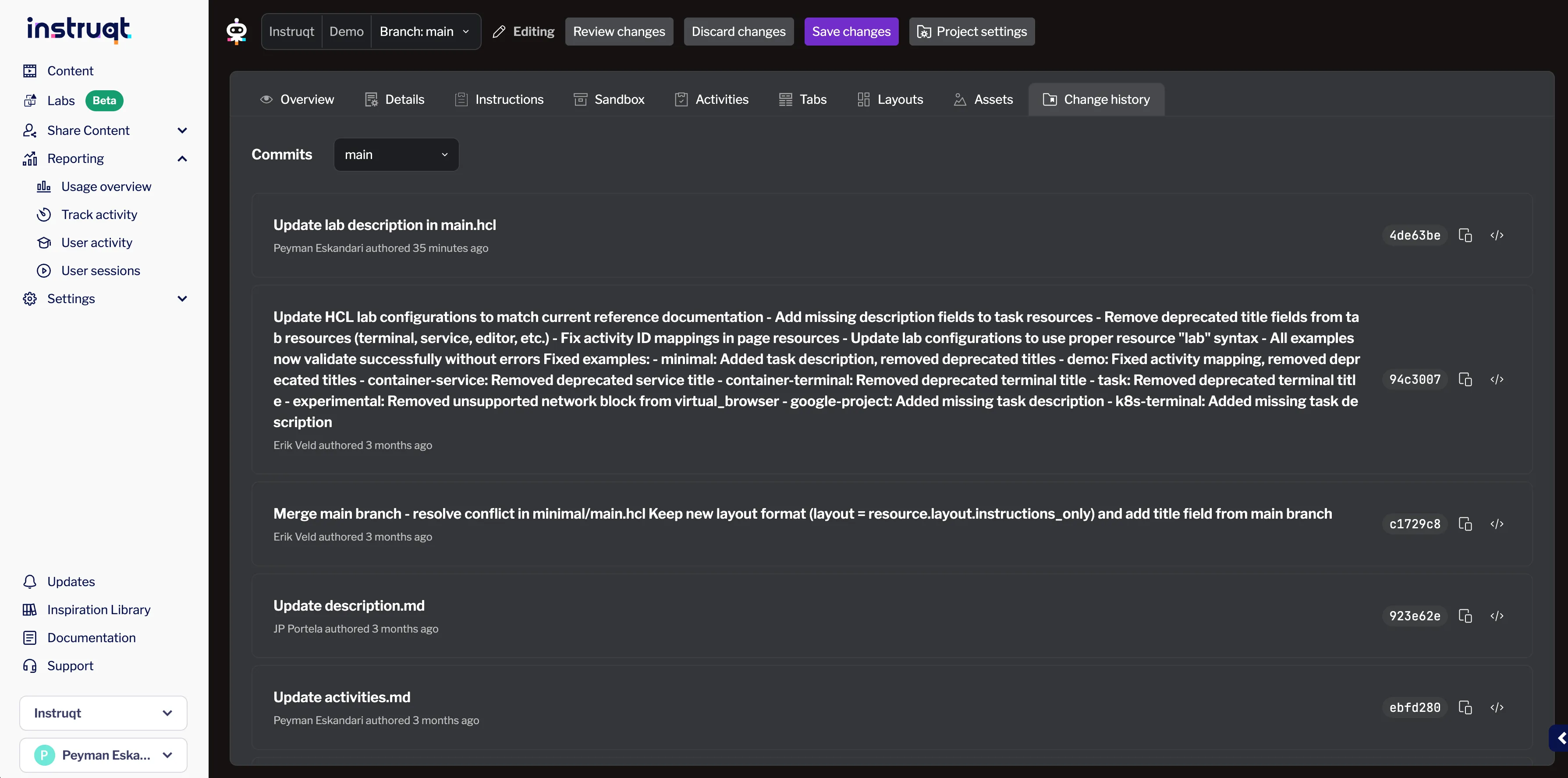View code for commit 94c3007

[1497, 379]
